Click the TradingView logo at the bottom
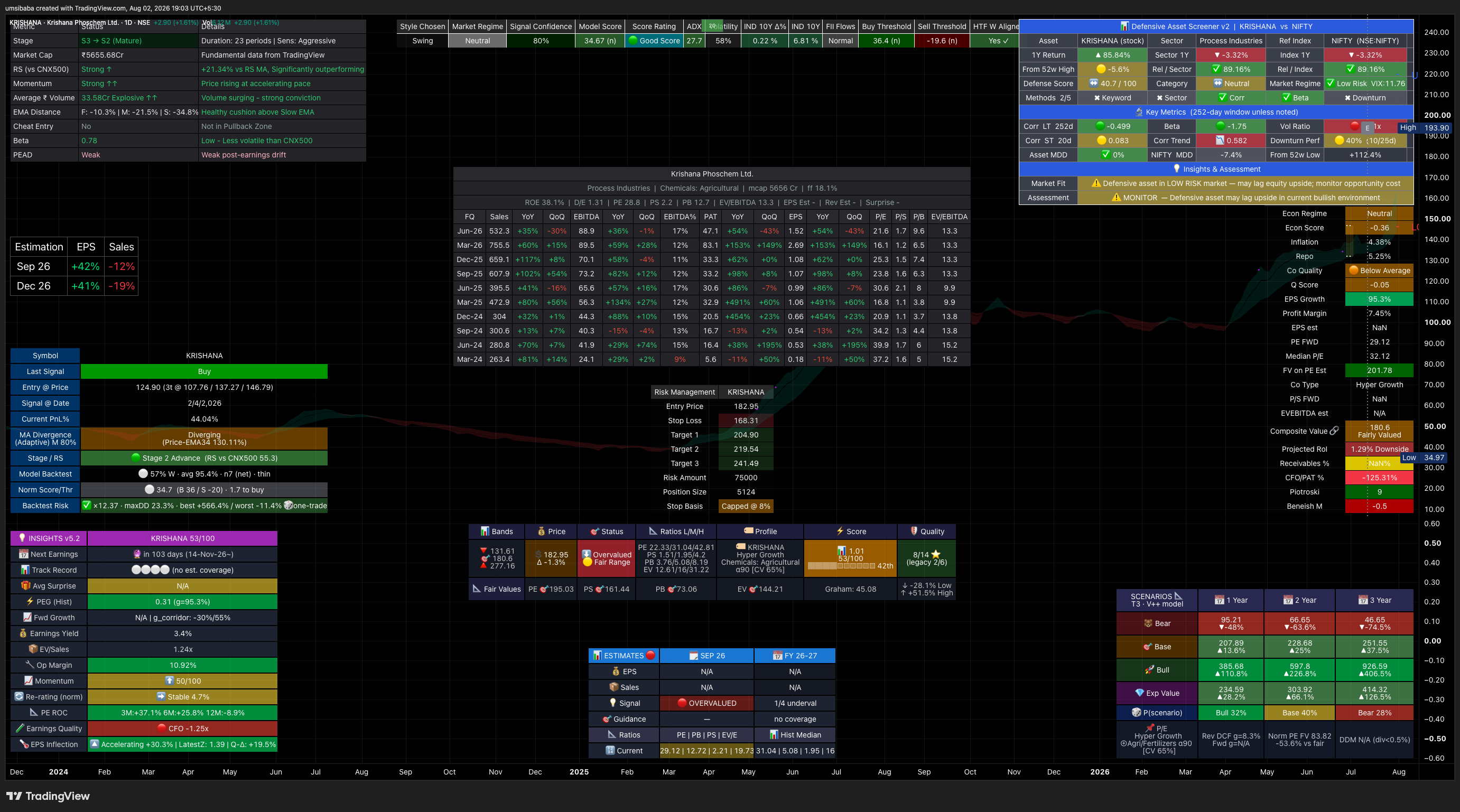This screenshot has width=1460, height=812. click(x=48, y=796)
